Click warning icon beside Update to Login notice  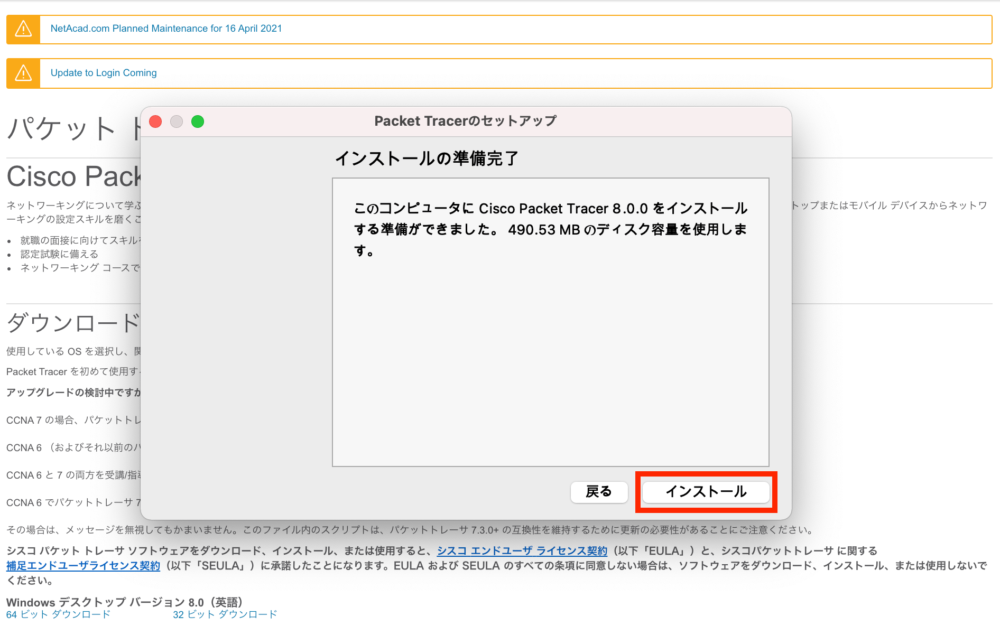(24, 73)
